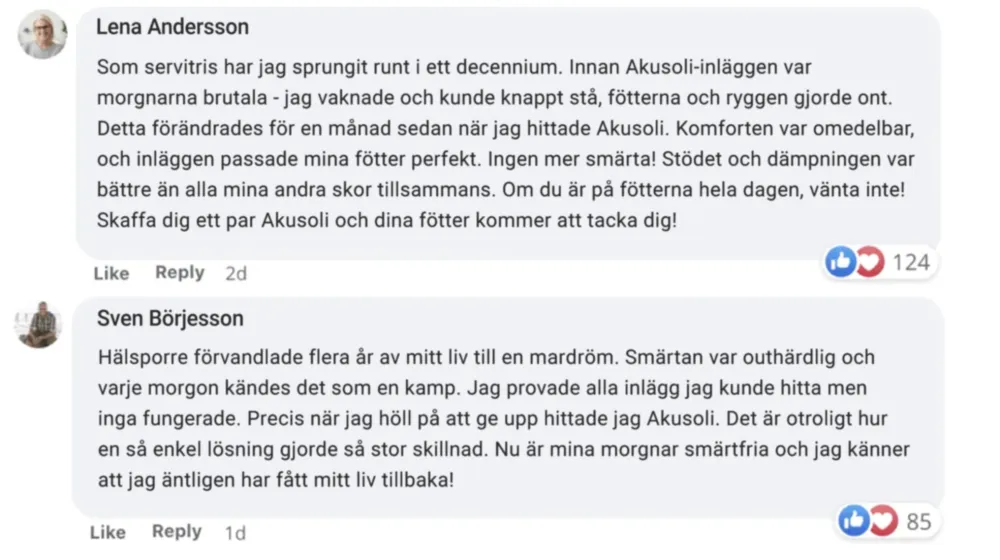Open Sven Börjesson's profile name link
The height and width of the screenshot is (560, 1000).
pyautogui.click(x=170, y=318)
